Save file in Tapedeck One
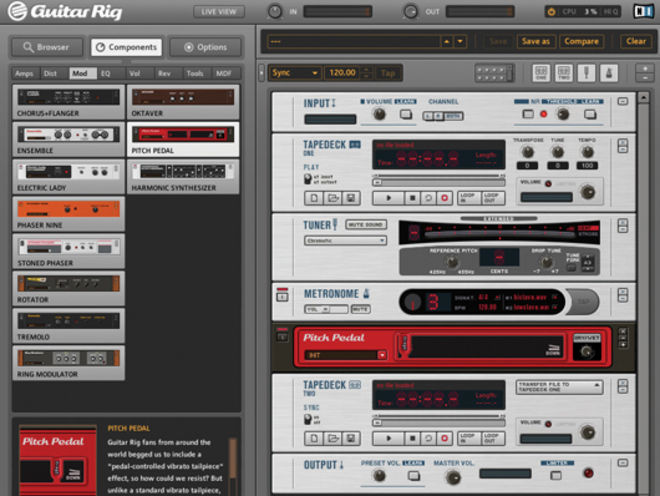 (x=351, y=198)
